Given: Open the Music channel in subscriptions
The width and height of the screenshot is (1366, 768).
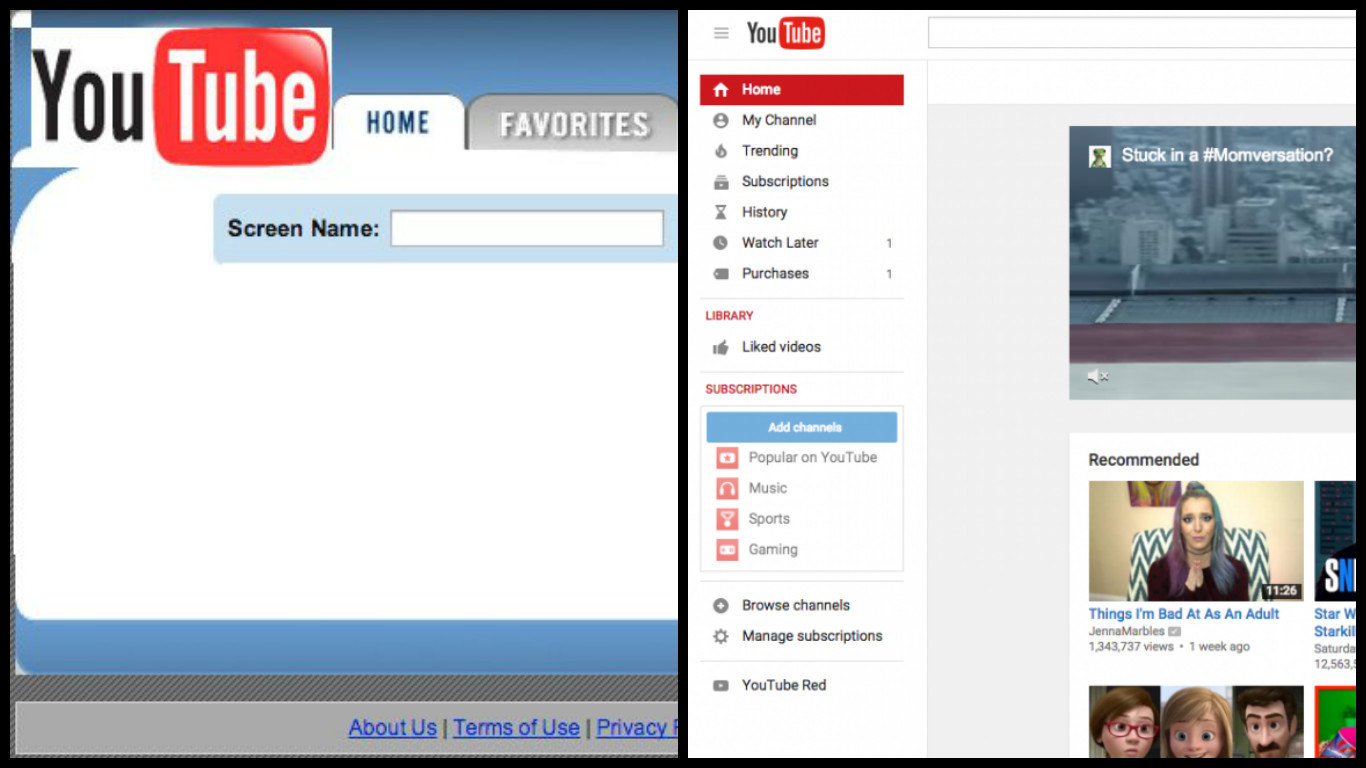Looking at the screenshot, I should pos(767,488).
